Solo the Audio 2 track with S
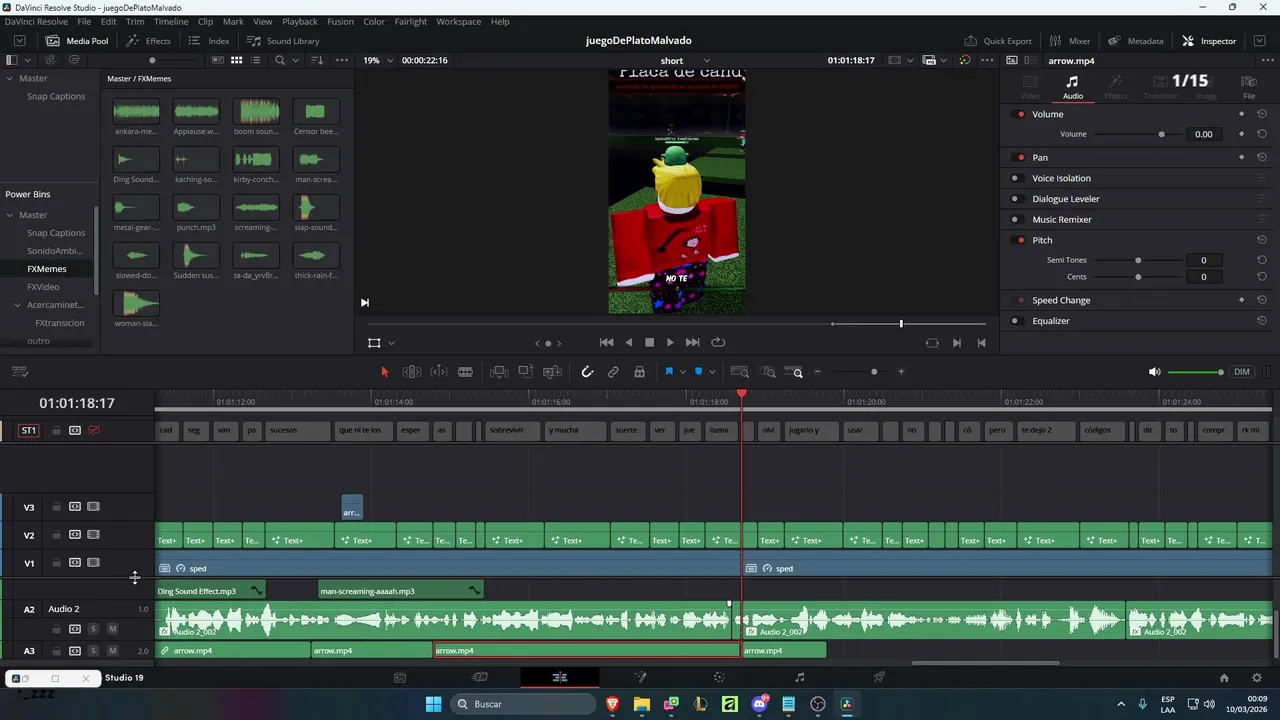The image size is (1280, 720). click(x=93, y=629)
